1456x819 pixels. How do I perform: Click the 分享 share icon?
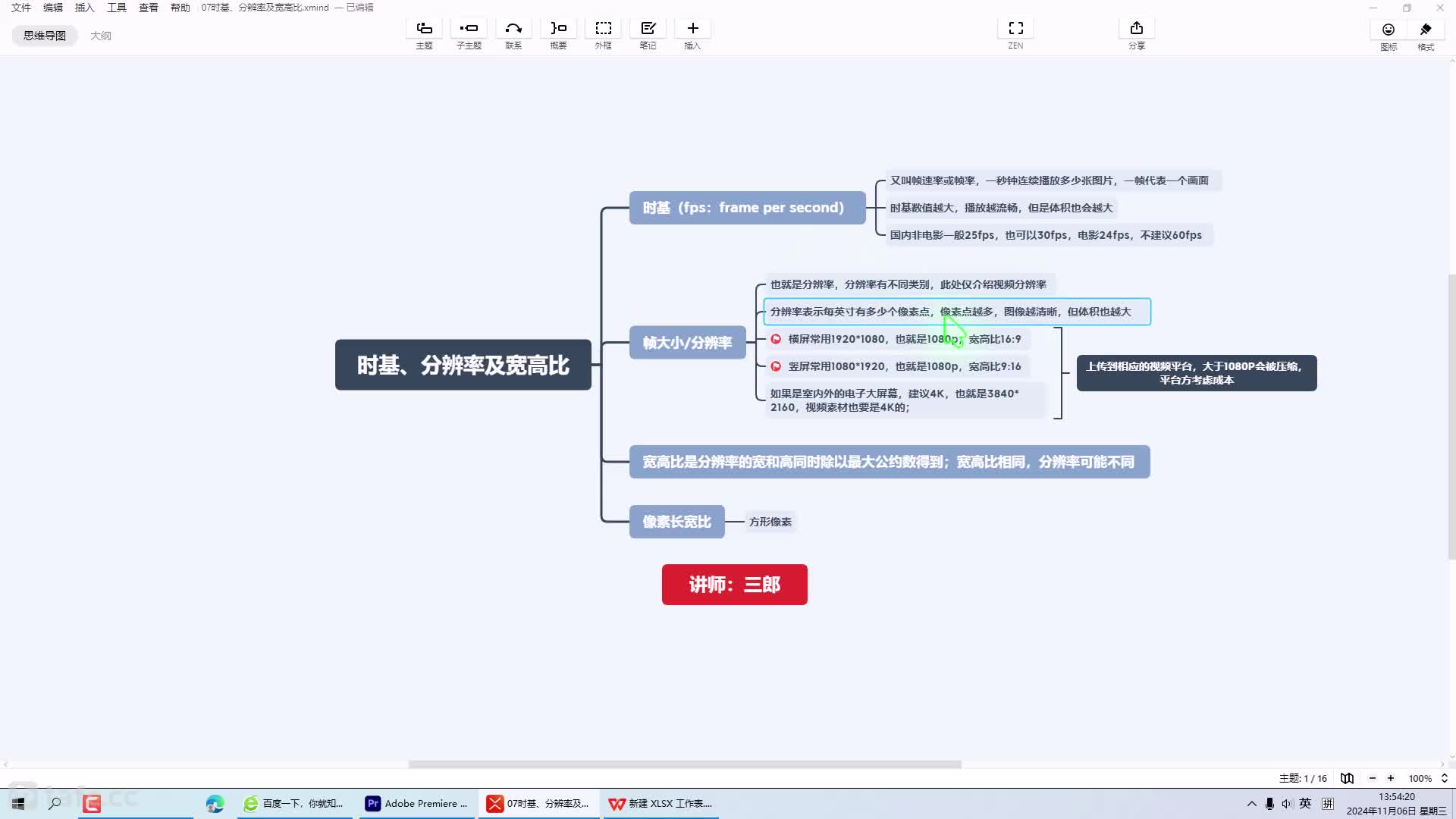(1136, 29)
